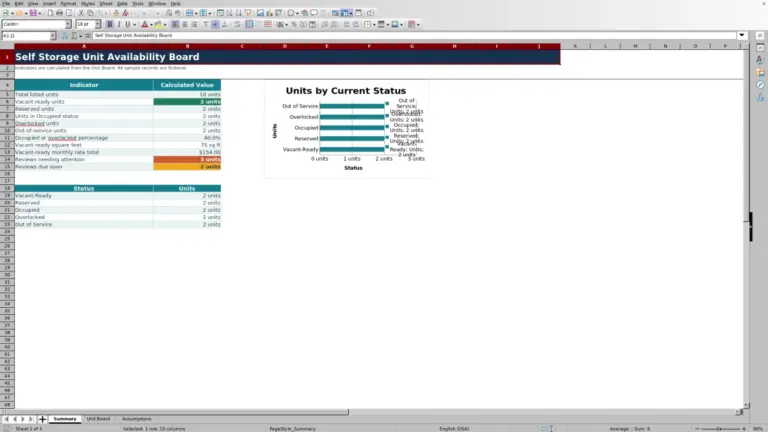Toggle Freeze Rows and Columns

[346, 13]
